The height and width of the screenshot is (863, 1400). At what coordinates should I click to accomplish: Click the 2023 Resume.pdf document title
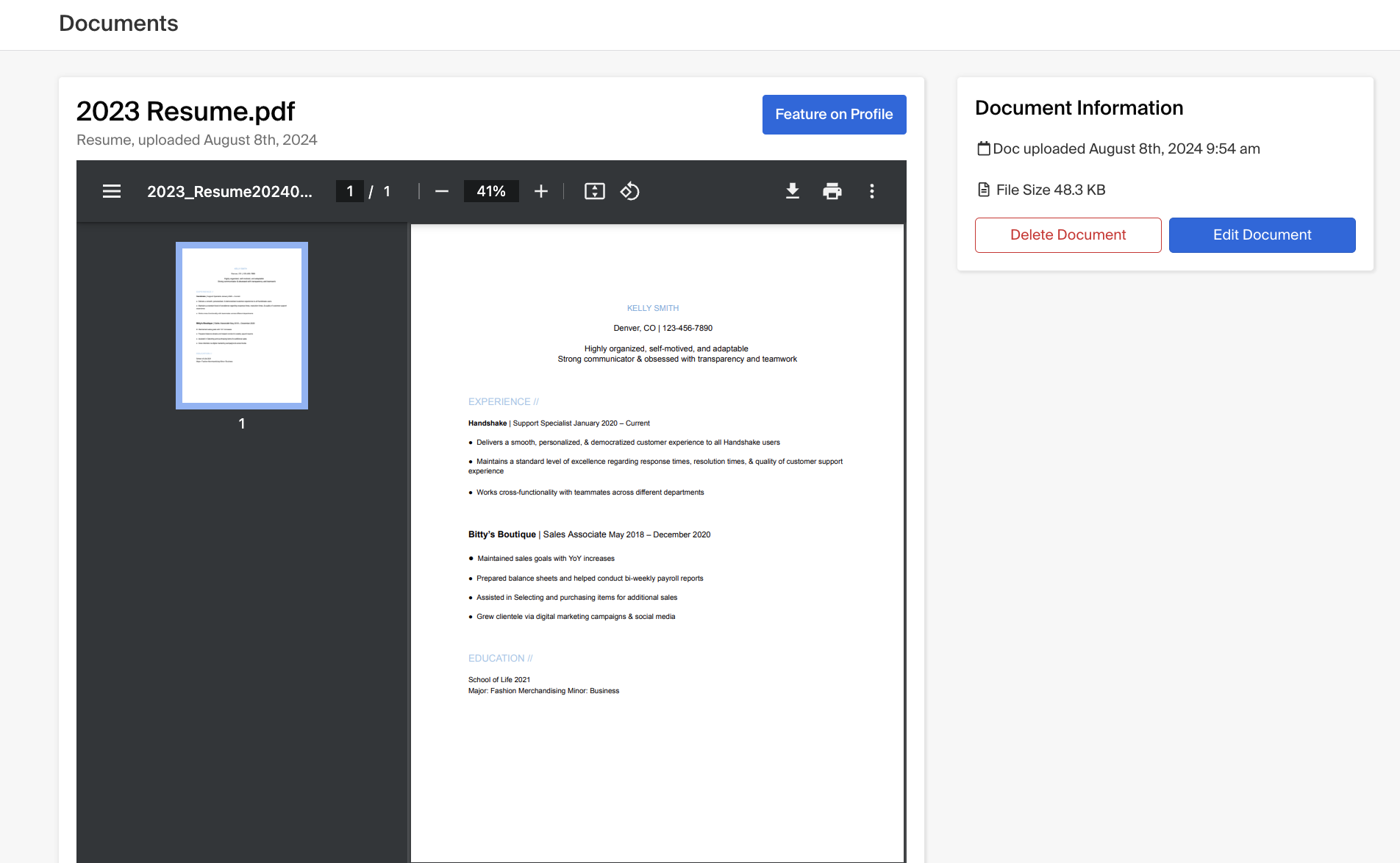(185, 111)
